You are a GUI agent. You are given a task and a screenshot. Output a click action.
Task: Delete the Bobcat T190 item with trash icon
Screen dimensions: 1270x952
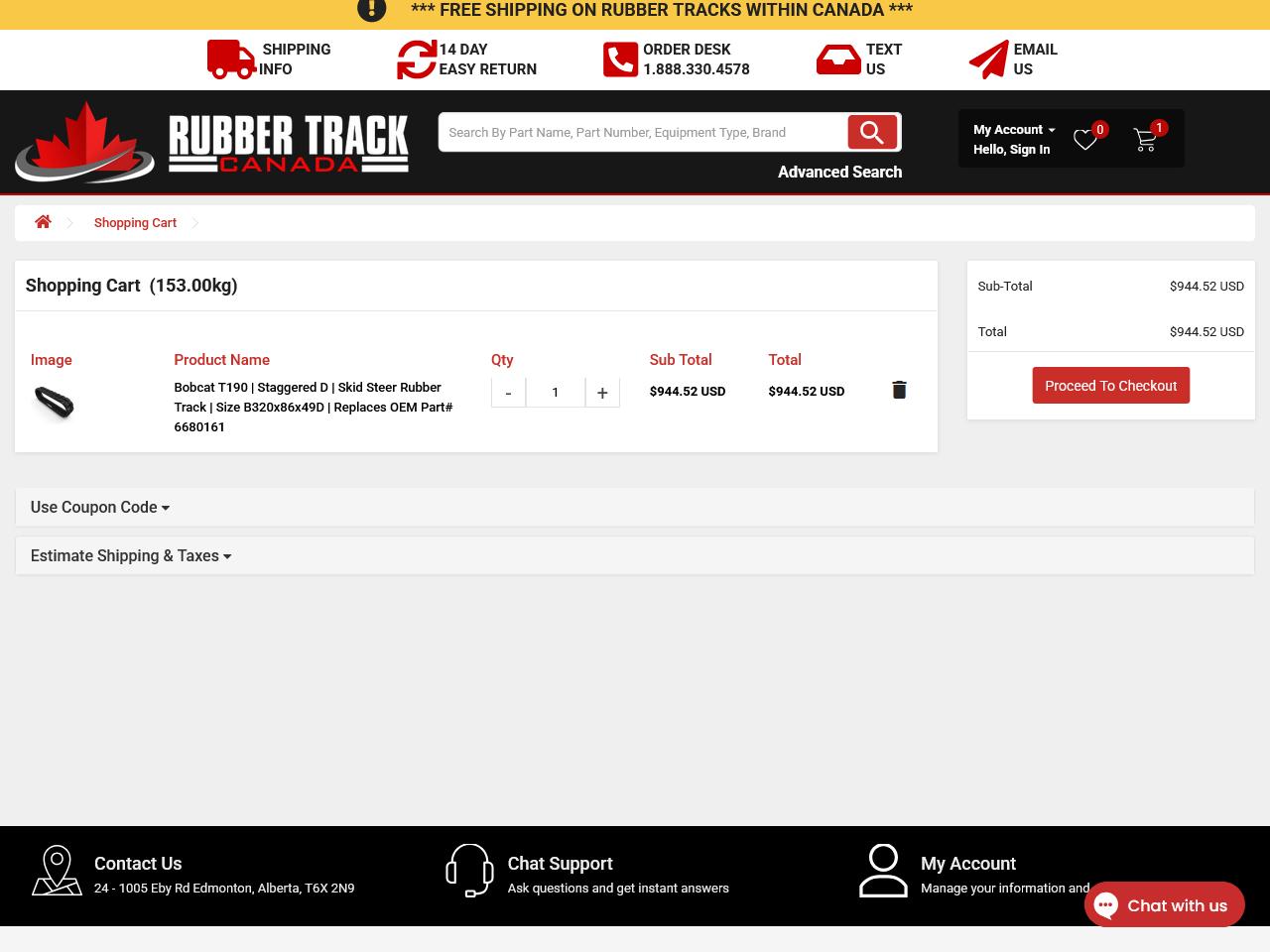tap(899, 390)
